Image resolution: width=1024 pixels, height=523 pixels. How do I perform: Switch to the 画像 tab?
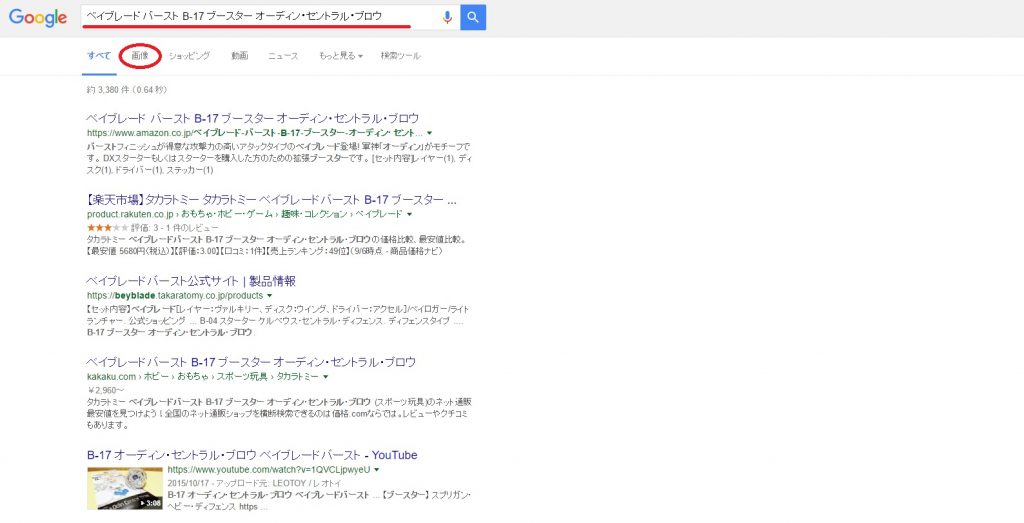pos(140,56)
